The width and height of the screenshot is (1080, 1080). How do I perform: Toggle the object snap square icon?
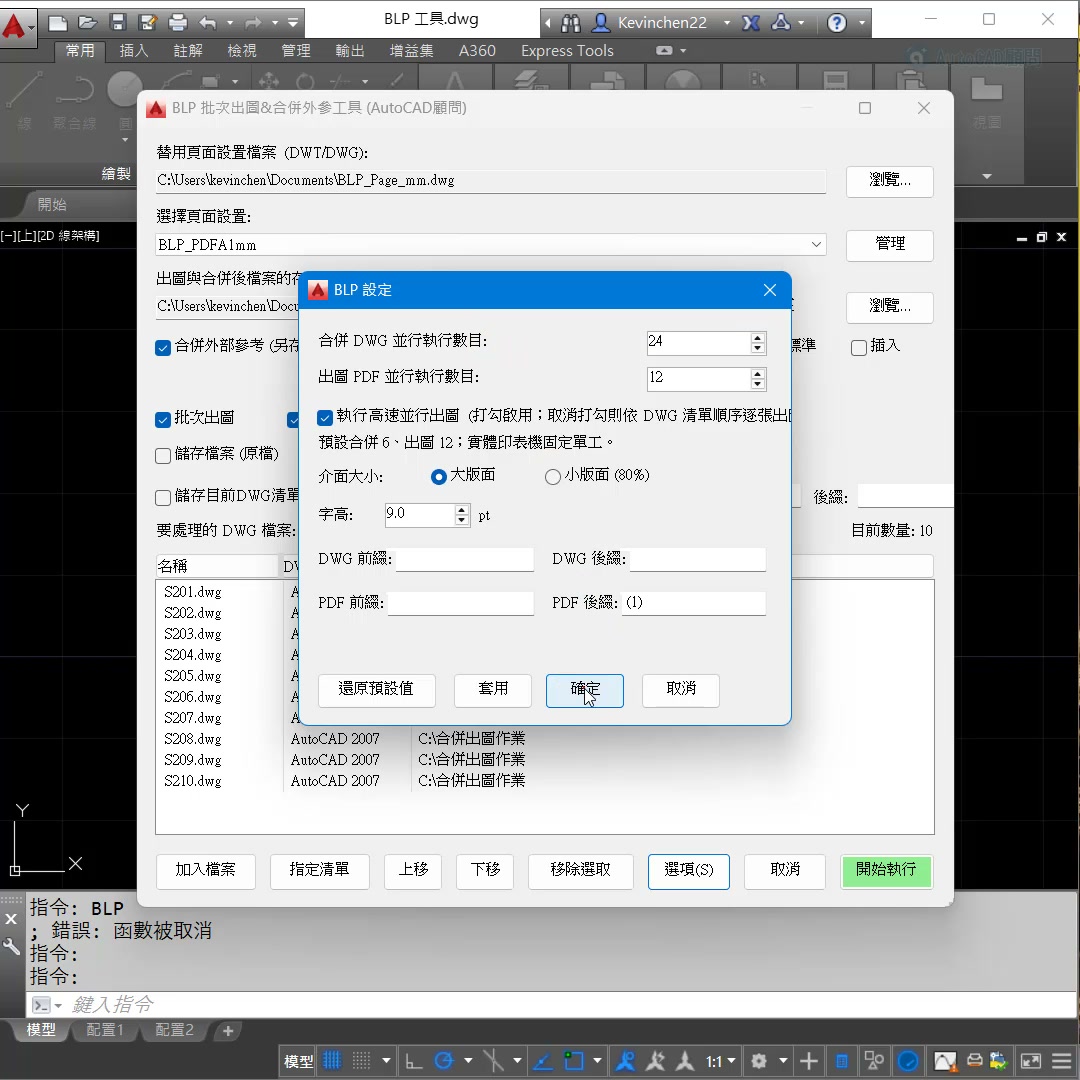(x=573, y=1061)
